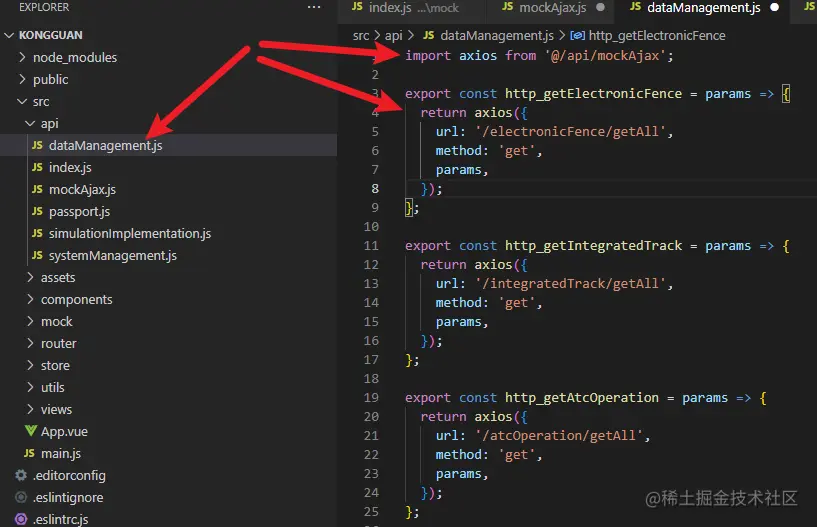The image size is (817, 527).
Task: Click src in the breadcrumb path
Action: click(x=361, y=35)
